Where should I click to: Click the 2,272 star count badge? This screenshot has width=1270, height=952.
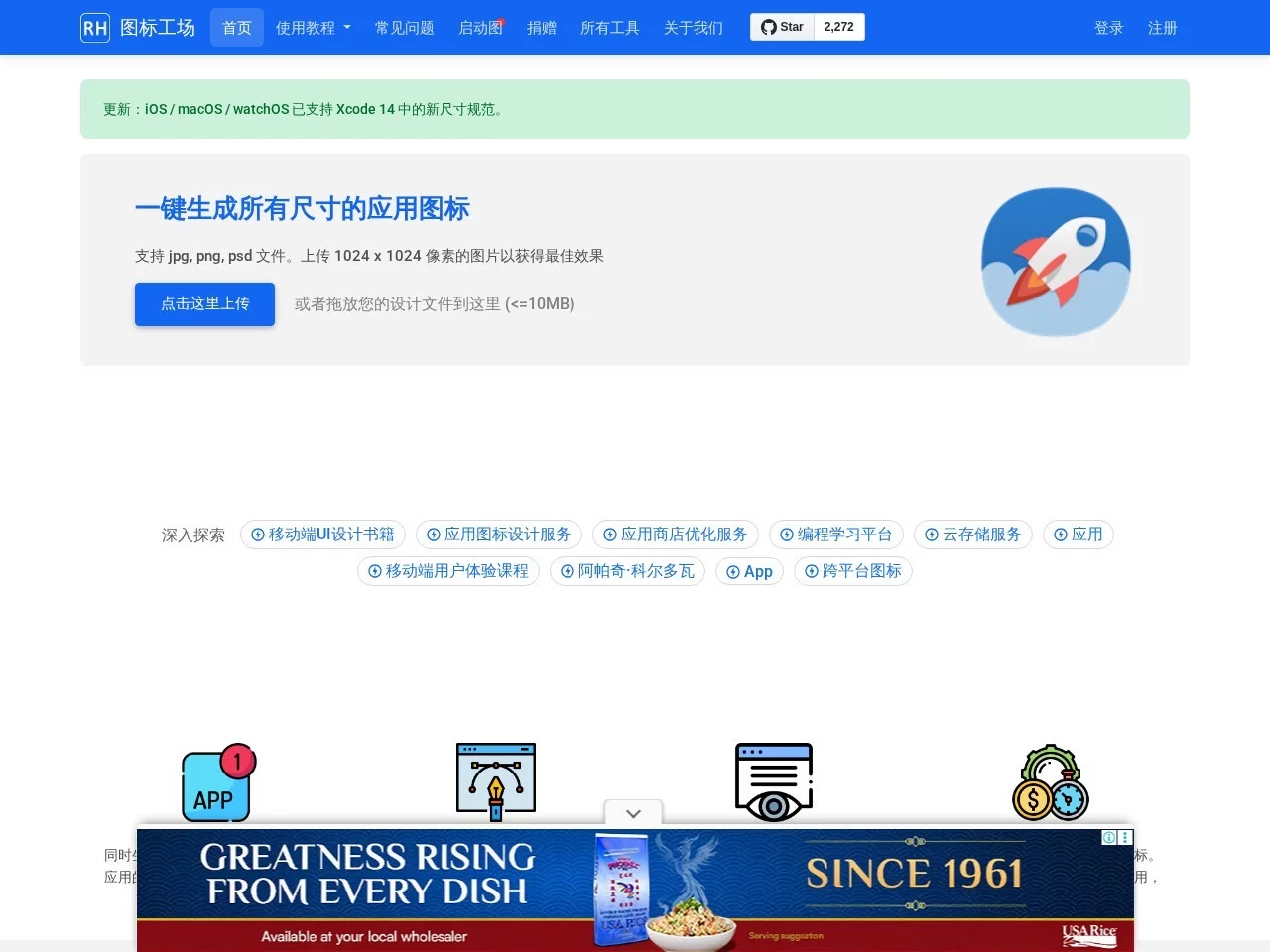[x=838, y=27]
